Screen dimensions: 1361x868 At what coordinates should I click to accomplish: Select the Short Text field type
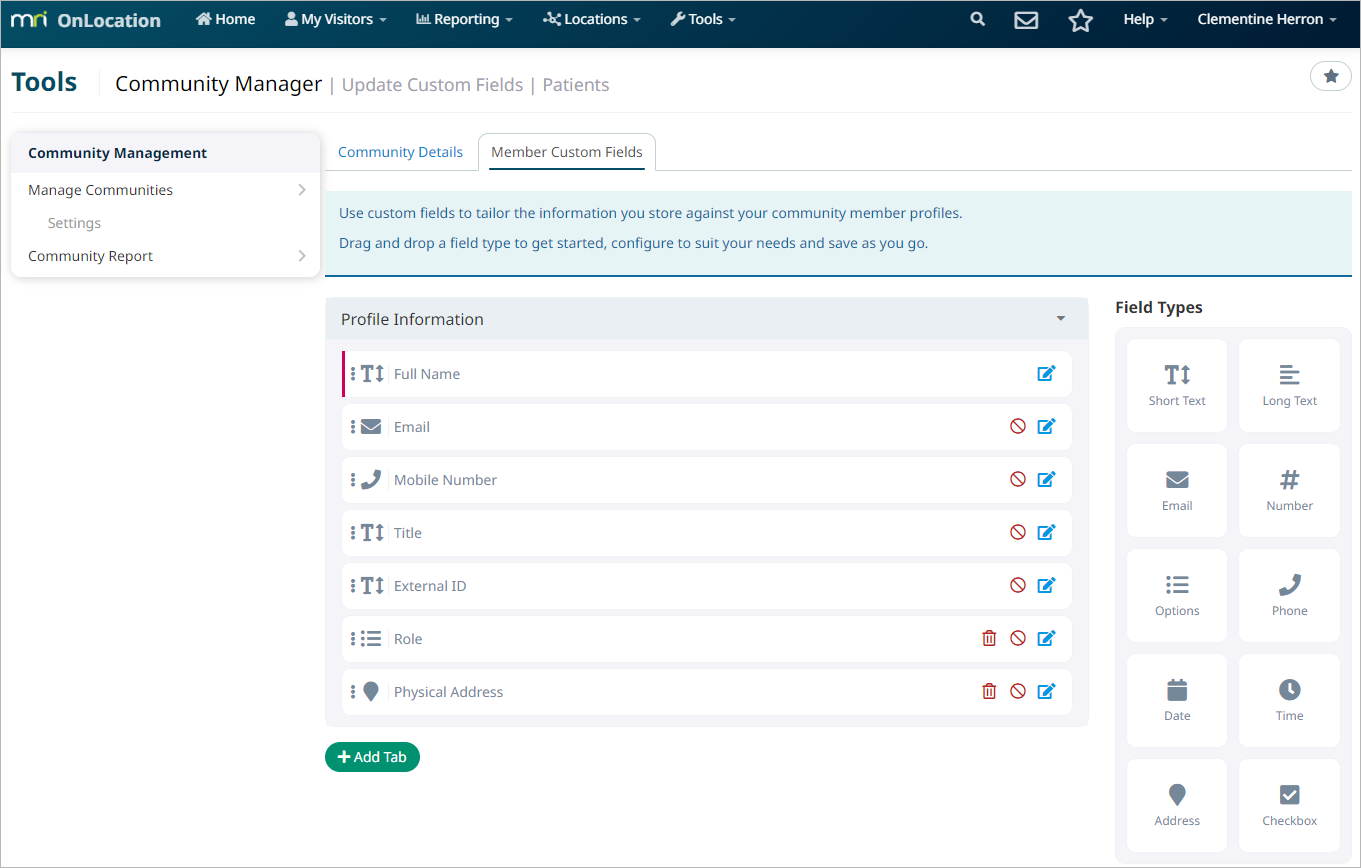(1176, 385)
